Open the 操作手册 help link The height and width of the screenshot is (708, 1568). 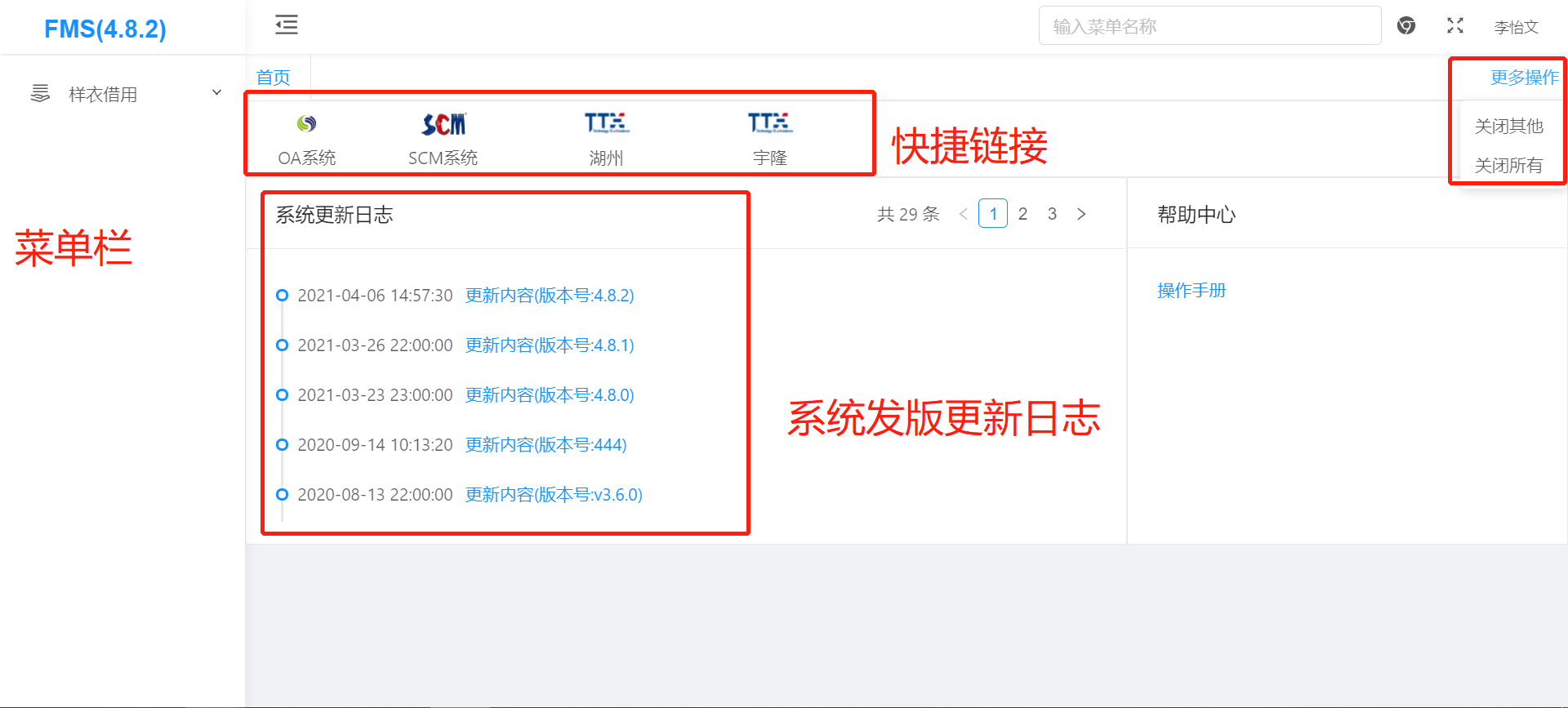(x=1192, y=291)
